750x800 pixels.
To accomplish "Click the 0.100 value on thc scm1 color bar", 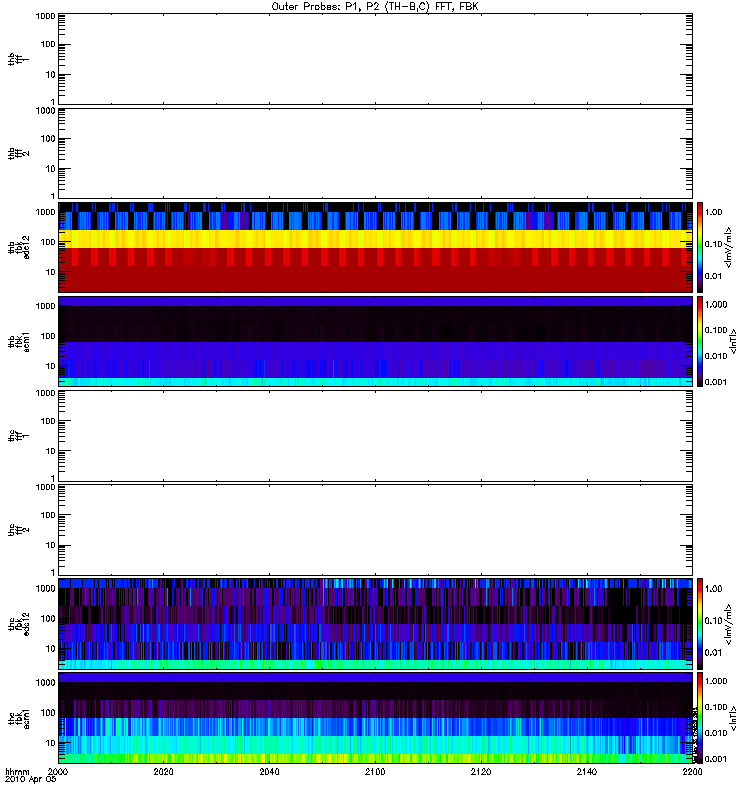I will tap(716, 707).
